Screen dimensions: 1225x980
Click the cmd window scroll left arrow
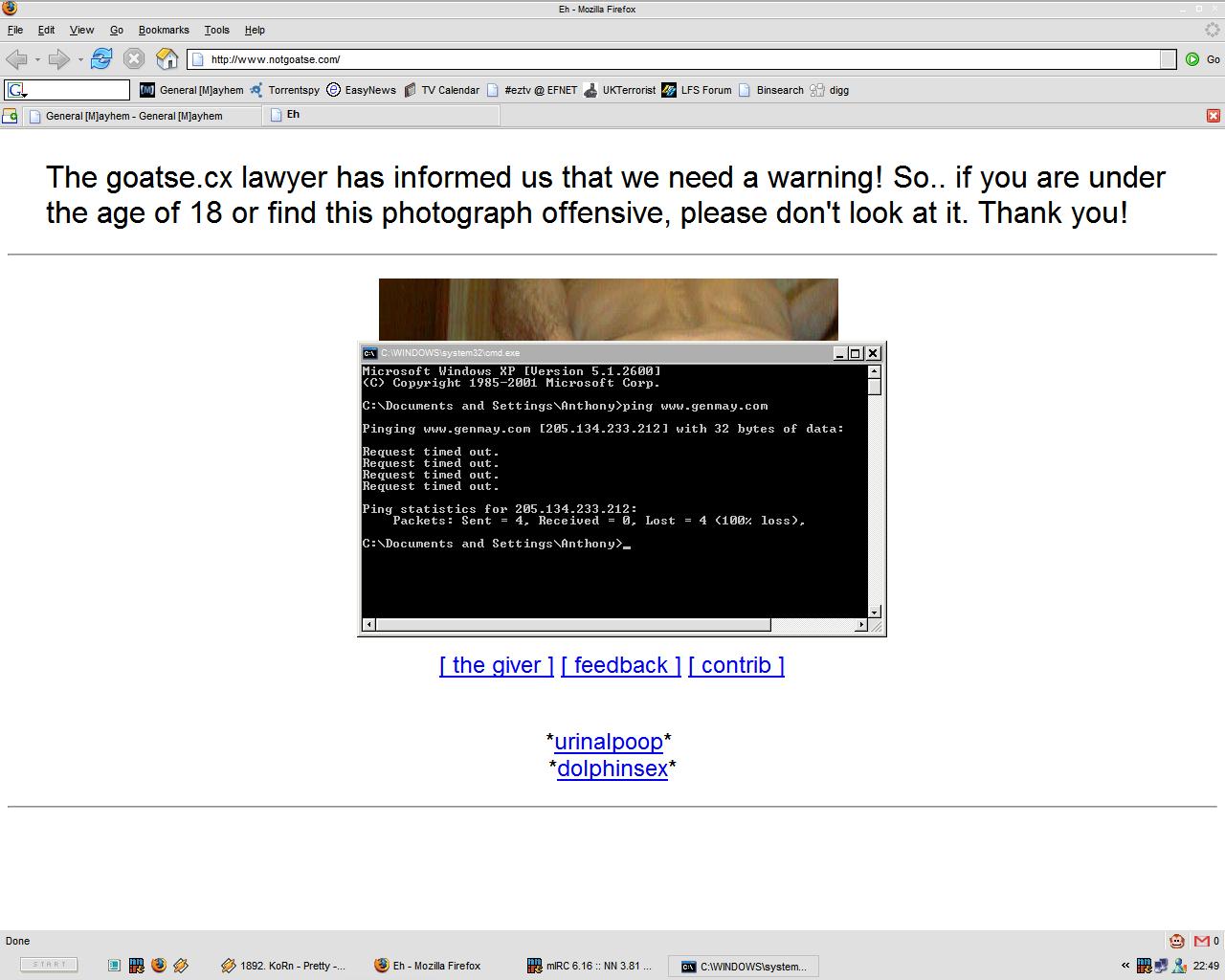(x=369, y=625)
